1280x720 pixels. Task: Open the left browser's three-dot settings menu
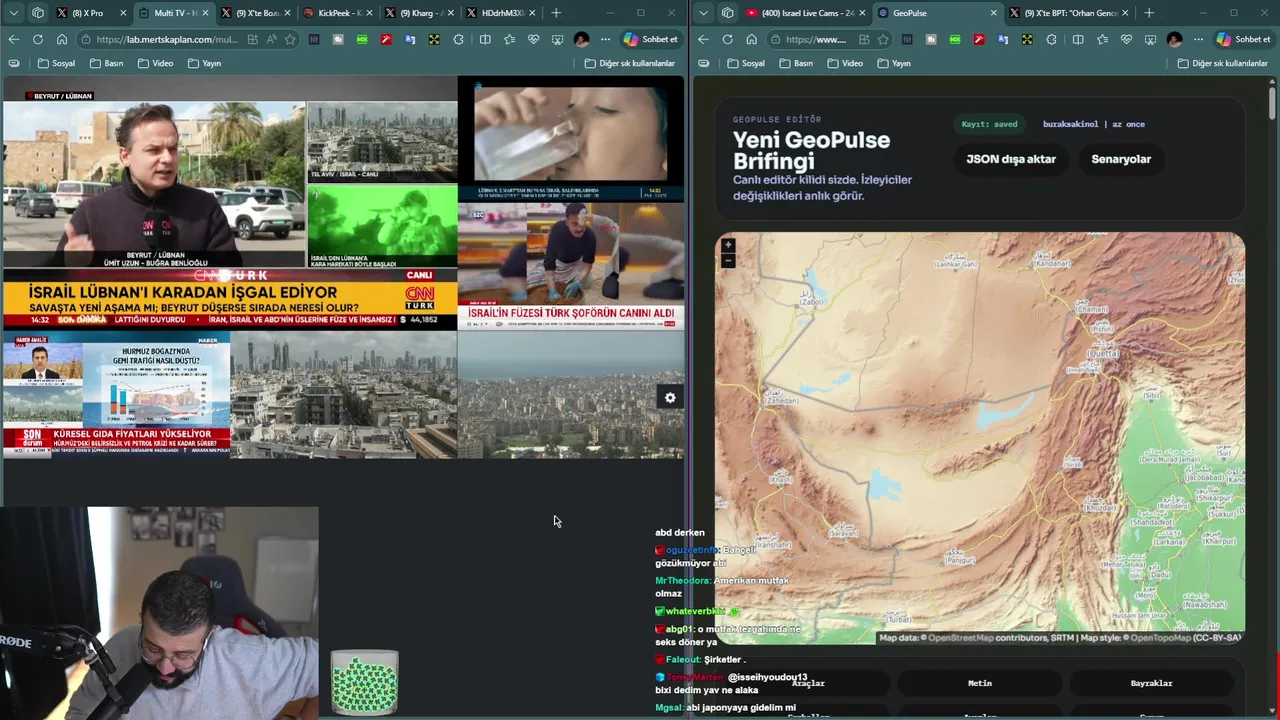click(x=605, y=39)
